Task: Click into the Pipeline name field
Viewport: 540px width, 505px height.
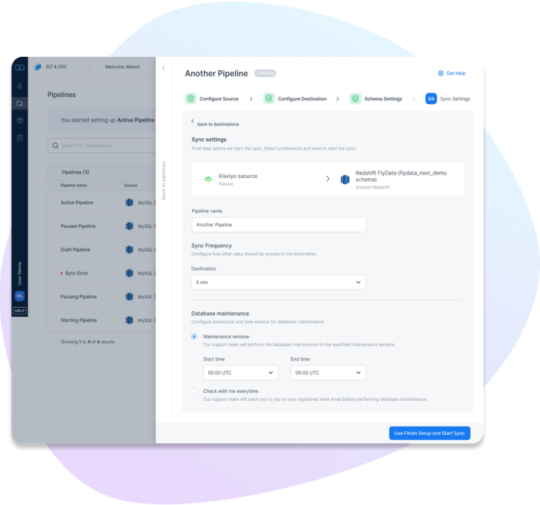Action: [x=279, y=225]
